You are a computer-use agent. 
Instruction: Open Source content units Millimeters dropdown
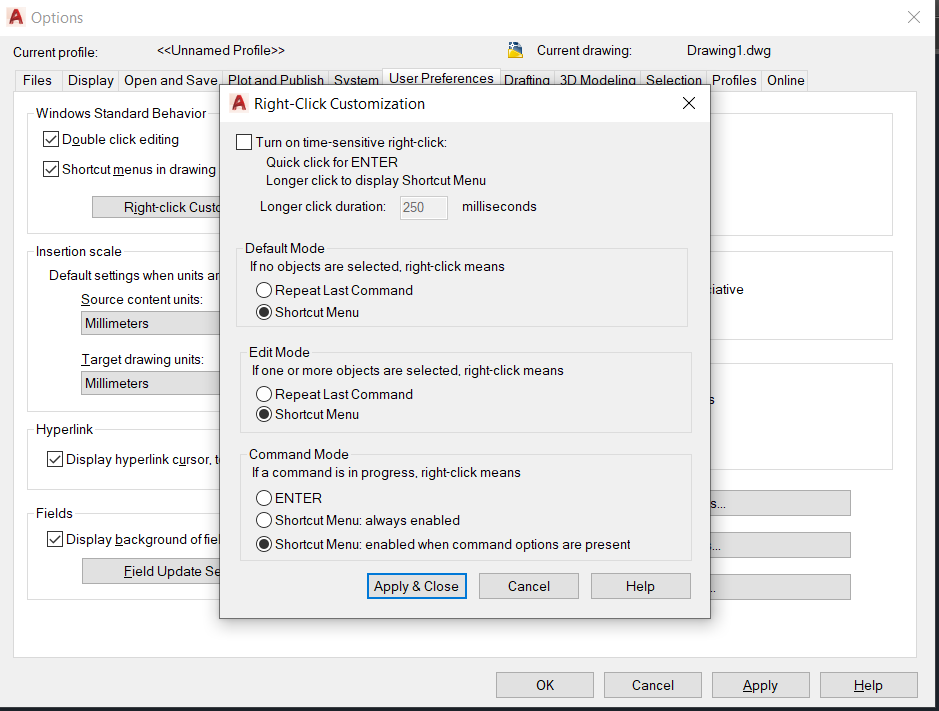tap(150, 323)
